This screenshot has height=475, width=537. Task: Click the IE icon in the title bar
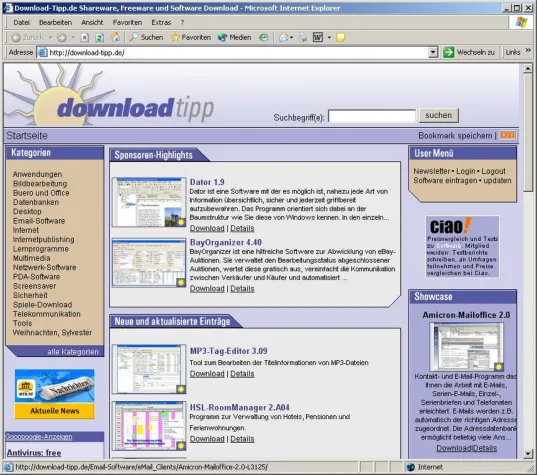coord(8,8)
